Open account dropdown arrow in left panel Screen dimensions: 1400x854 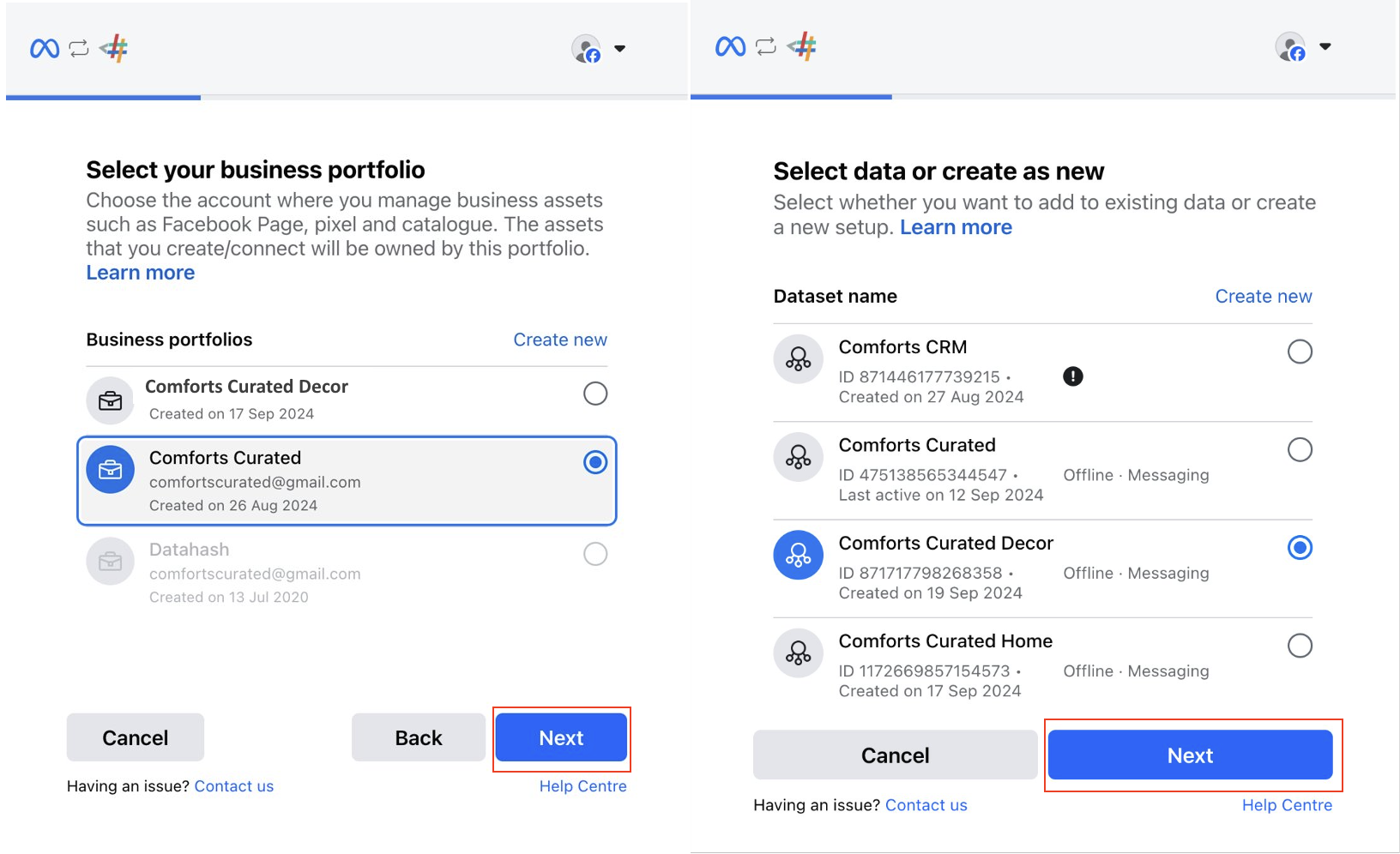(x=620, y=49)
